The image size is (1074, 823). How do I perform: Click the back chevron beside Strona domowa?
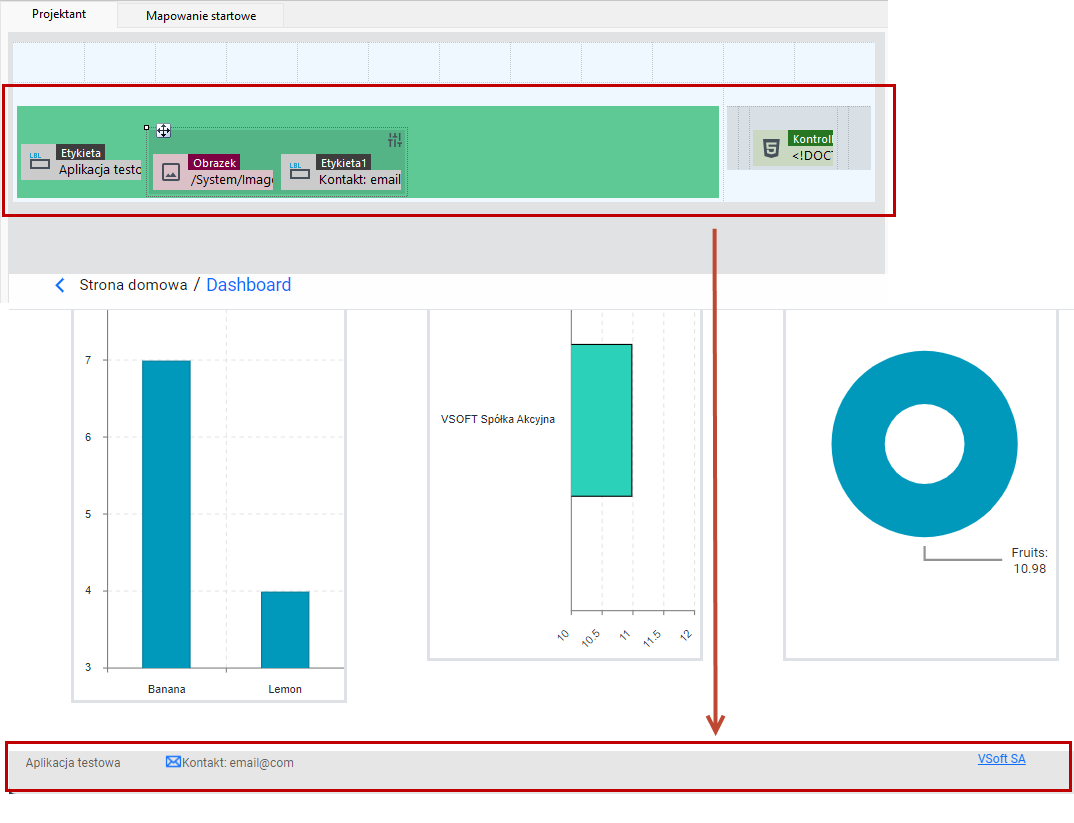point(60,285)
